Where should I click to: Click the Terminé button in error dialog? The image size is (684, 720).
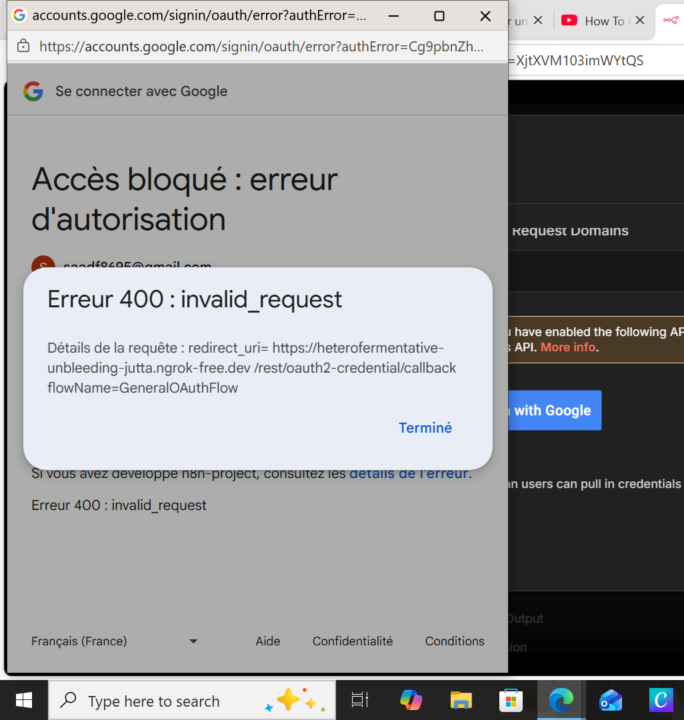[425, 428]
